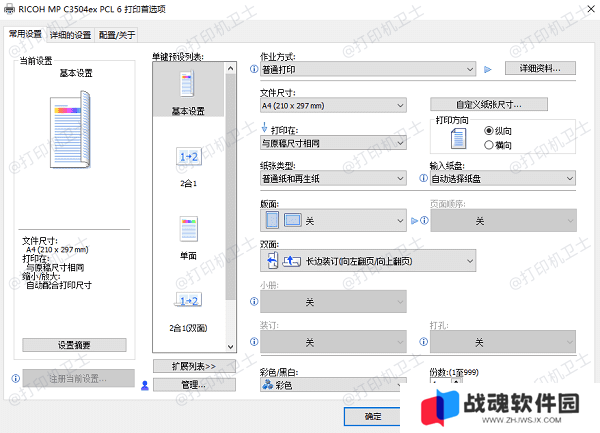
Task: Open the 文件尺寸 A4 dropdown
Action: point(333,105)
